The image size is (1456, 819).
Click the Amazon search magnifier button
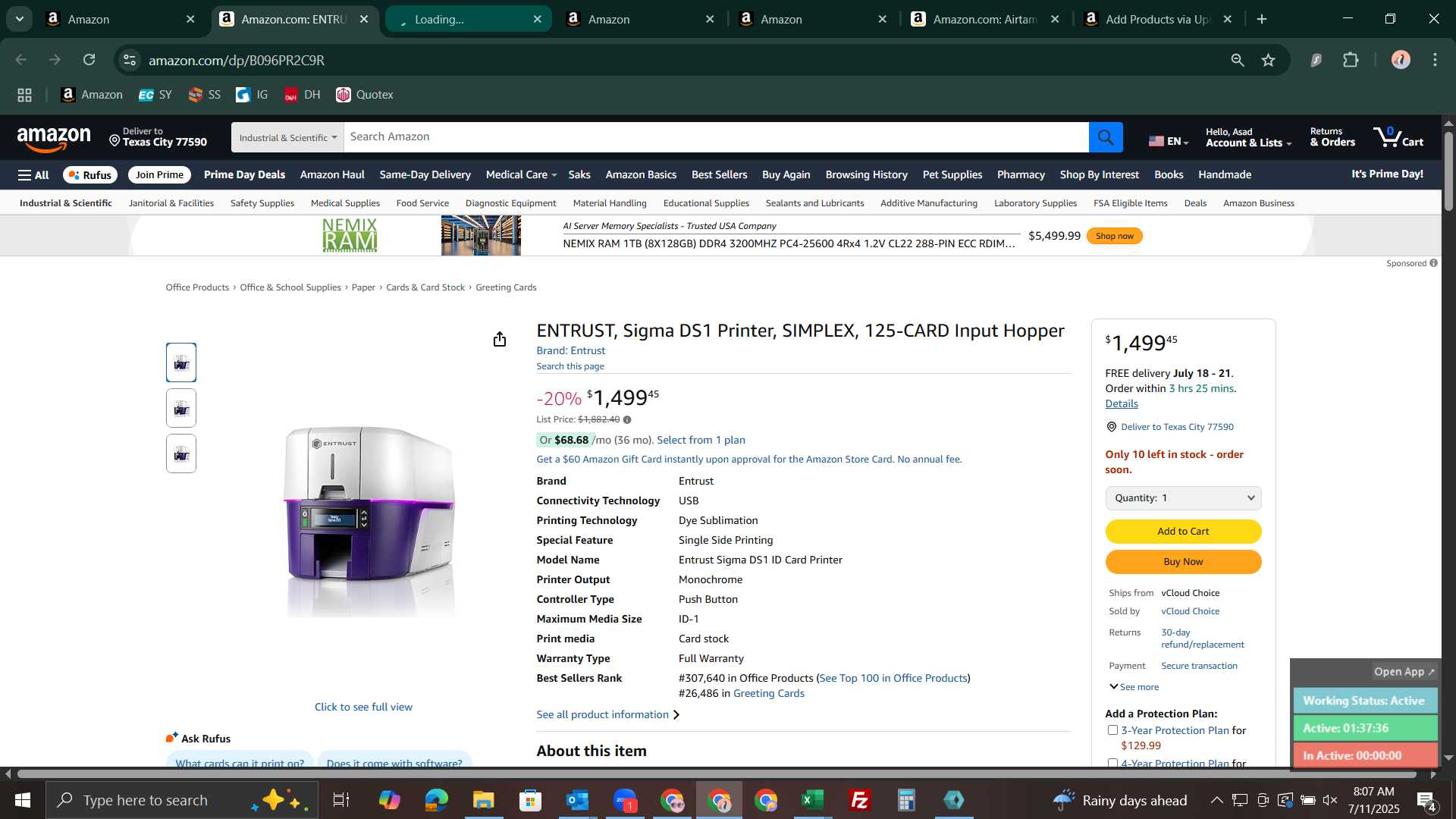[1106, 137]
